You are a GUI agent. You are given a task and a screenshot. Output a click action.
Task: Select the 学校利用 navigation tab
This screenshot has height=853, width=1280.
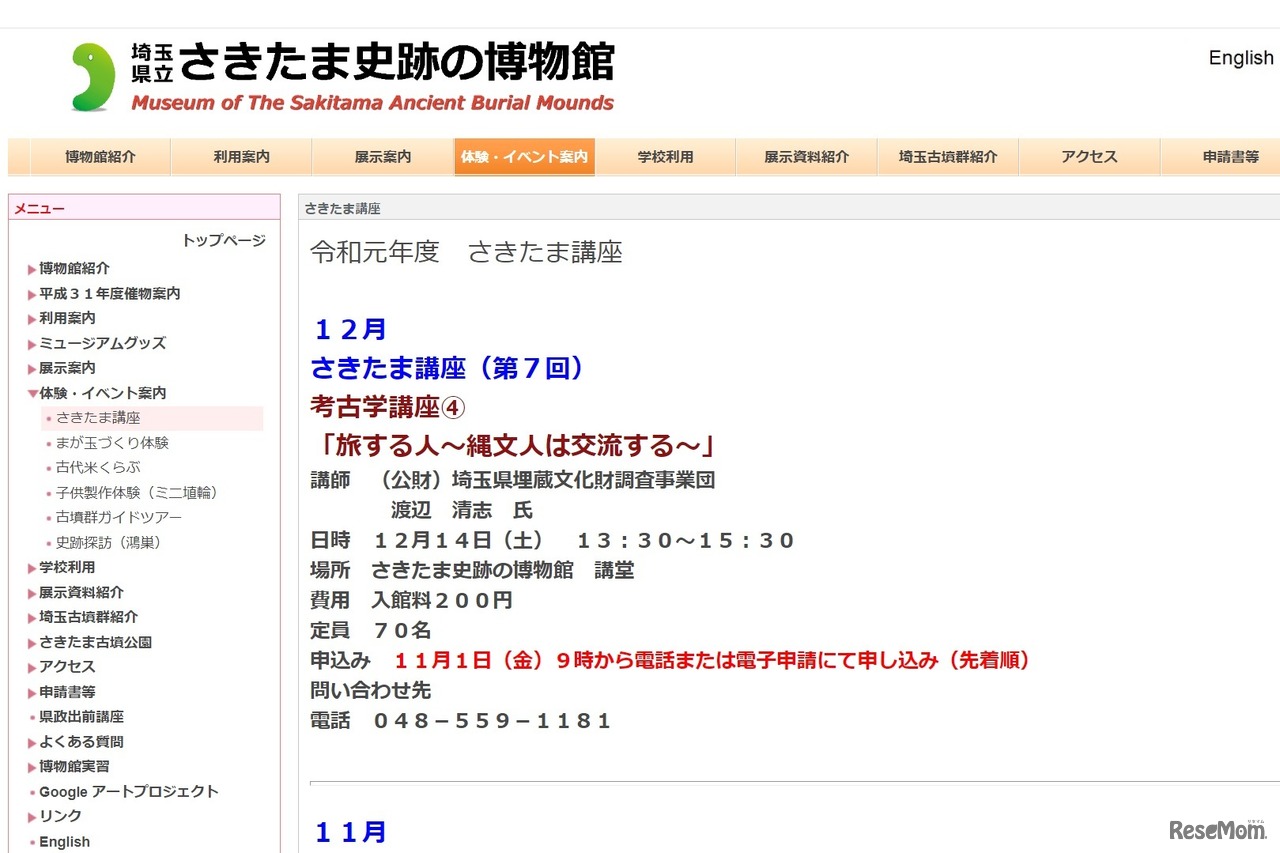pyautogui.click(x=665, y=156)
